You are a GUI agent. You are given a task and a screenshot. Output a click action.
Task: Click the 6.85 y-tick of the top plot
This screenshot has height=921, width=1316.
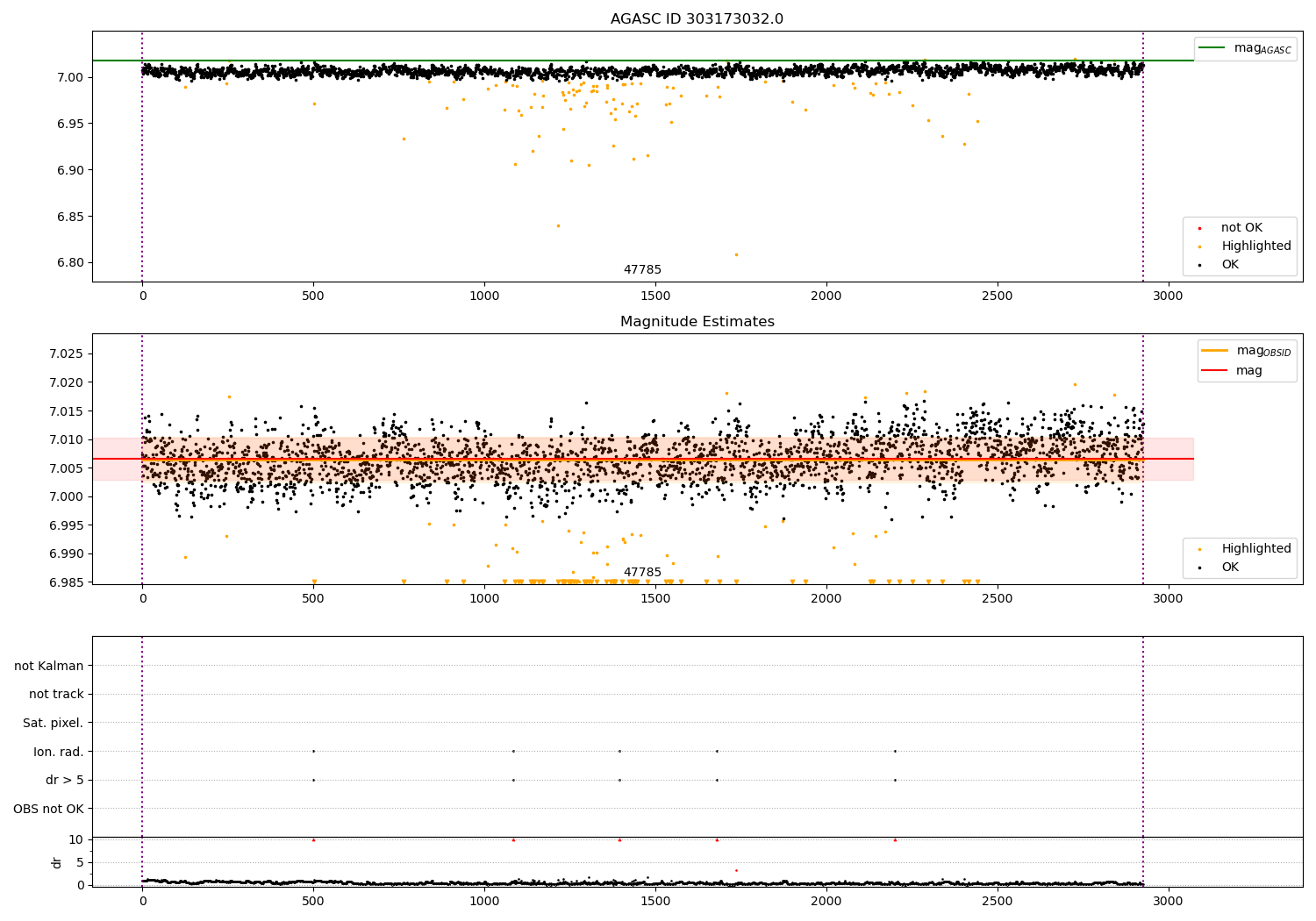71,217
